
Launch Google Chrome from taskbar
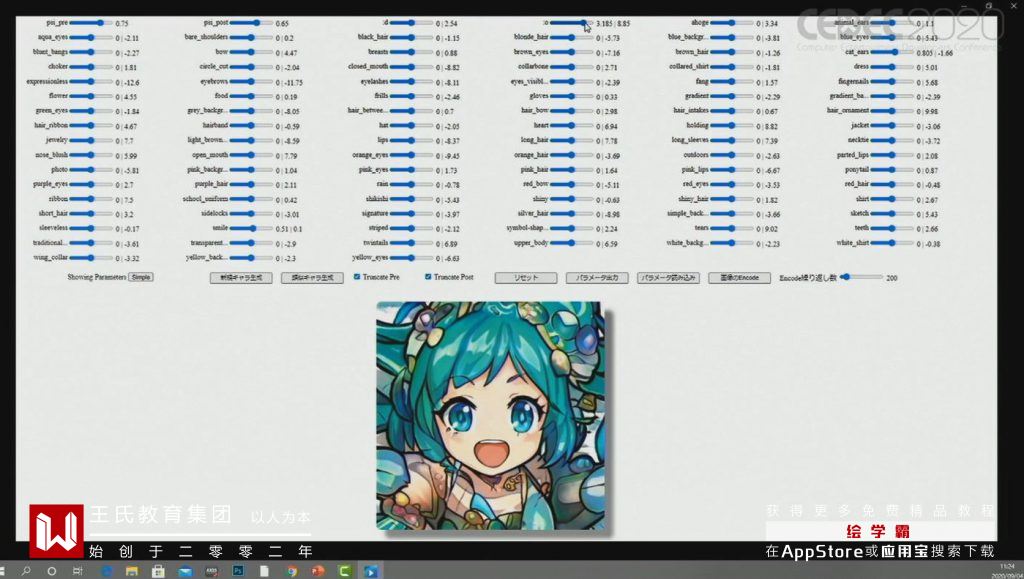point(291,571)
